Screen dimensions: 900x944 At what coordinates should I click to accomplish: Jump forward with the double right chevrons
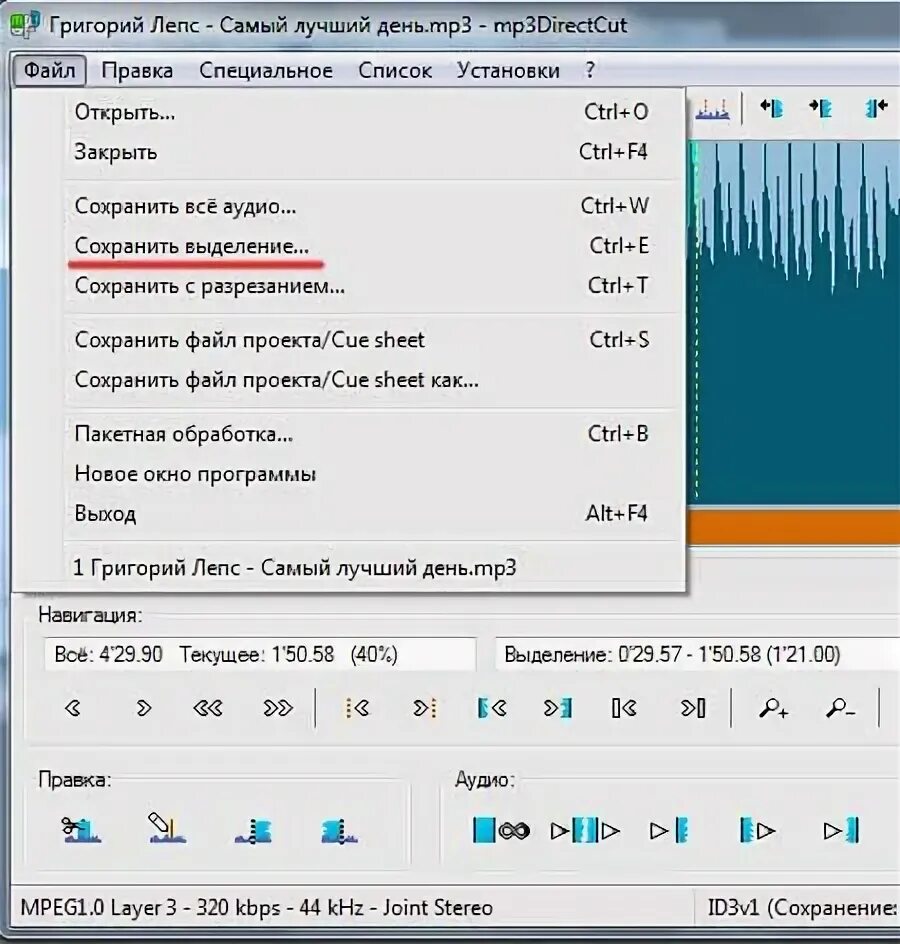(278, 708)
